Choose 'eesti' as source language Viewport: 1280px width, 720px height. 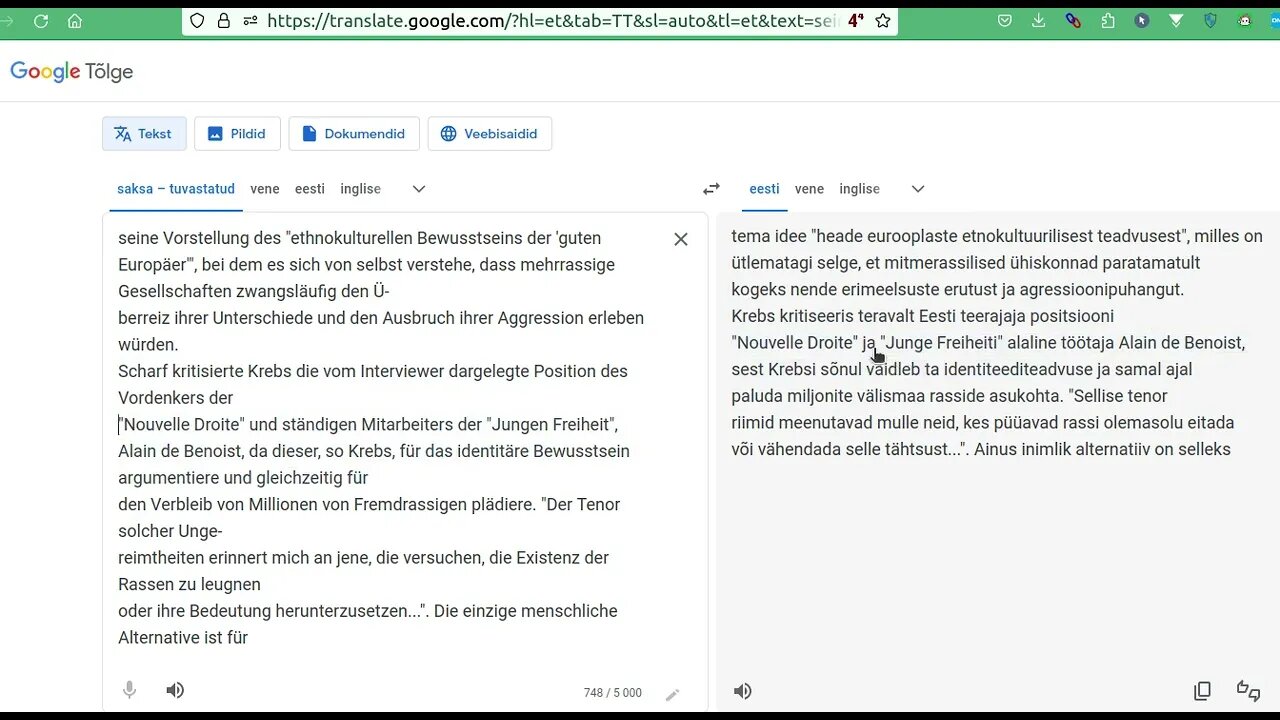[x=310, y=189]
